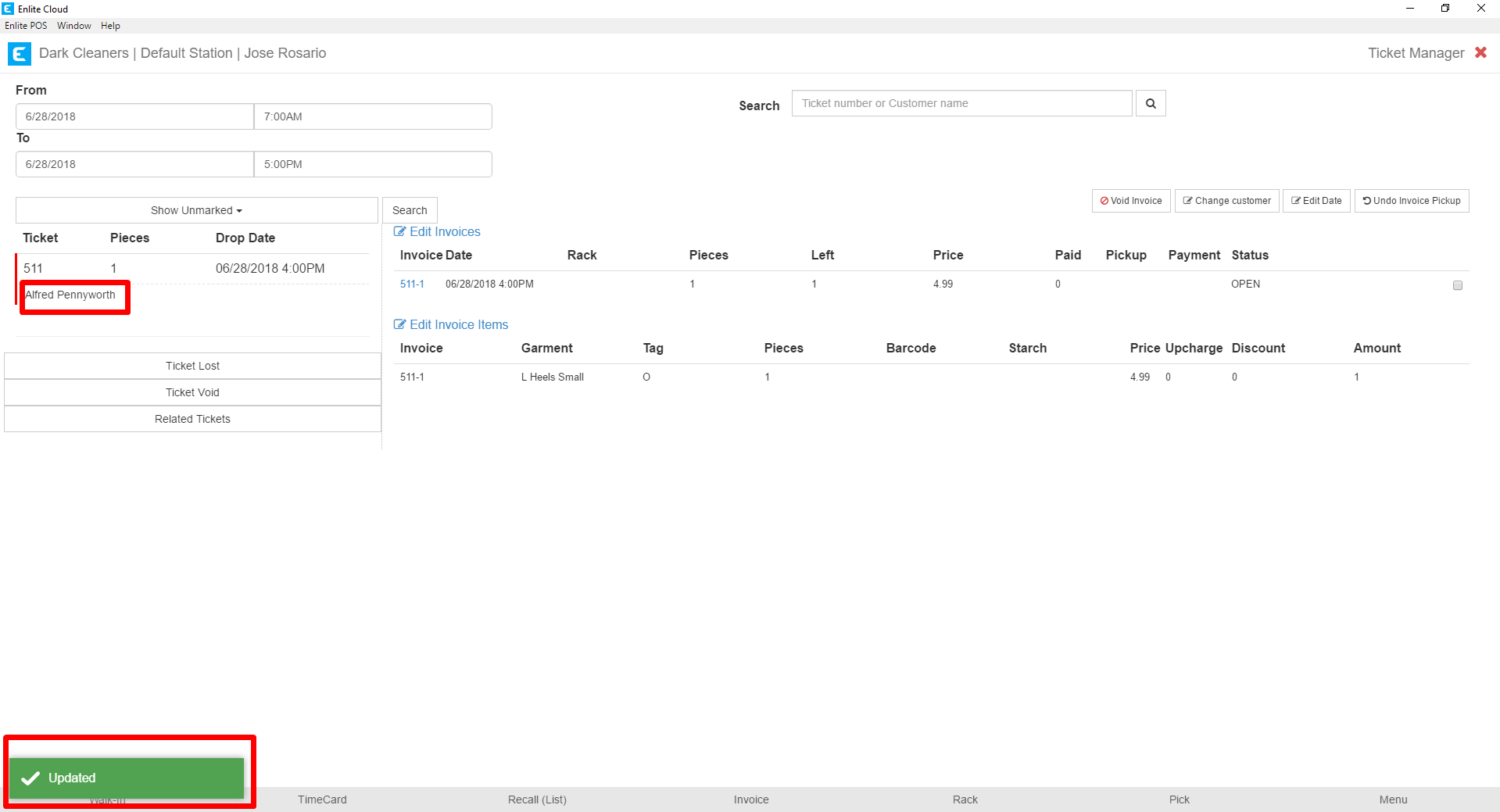
Task: Expand the Show Unmarked dropdown
Action: tap(197, 210)
